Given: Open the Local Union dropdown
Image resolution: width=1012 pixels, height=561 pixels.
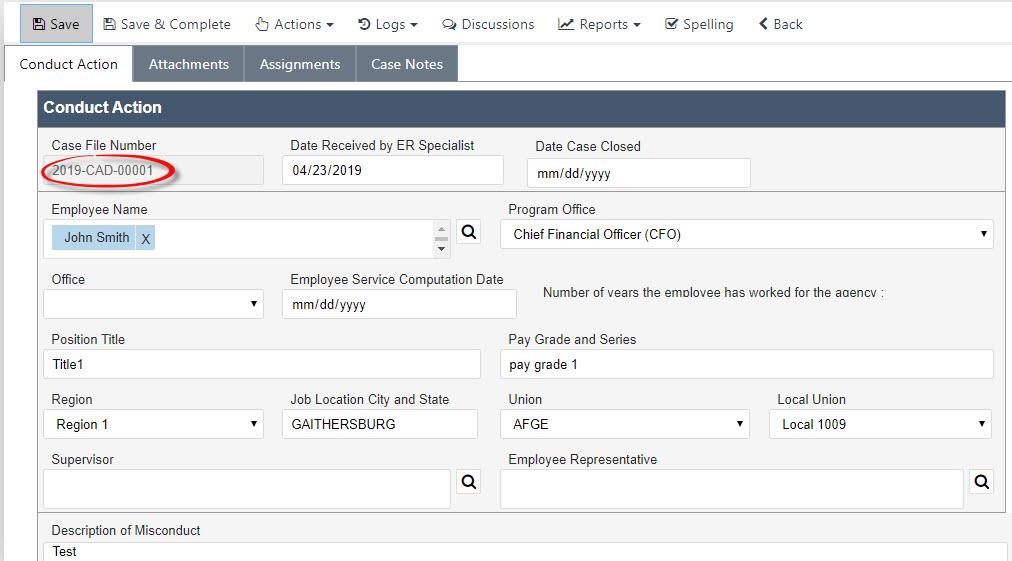Looking at the screenshot, I should click(880, 424).
